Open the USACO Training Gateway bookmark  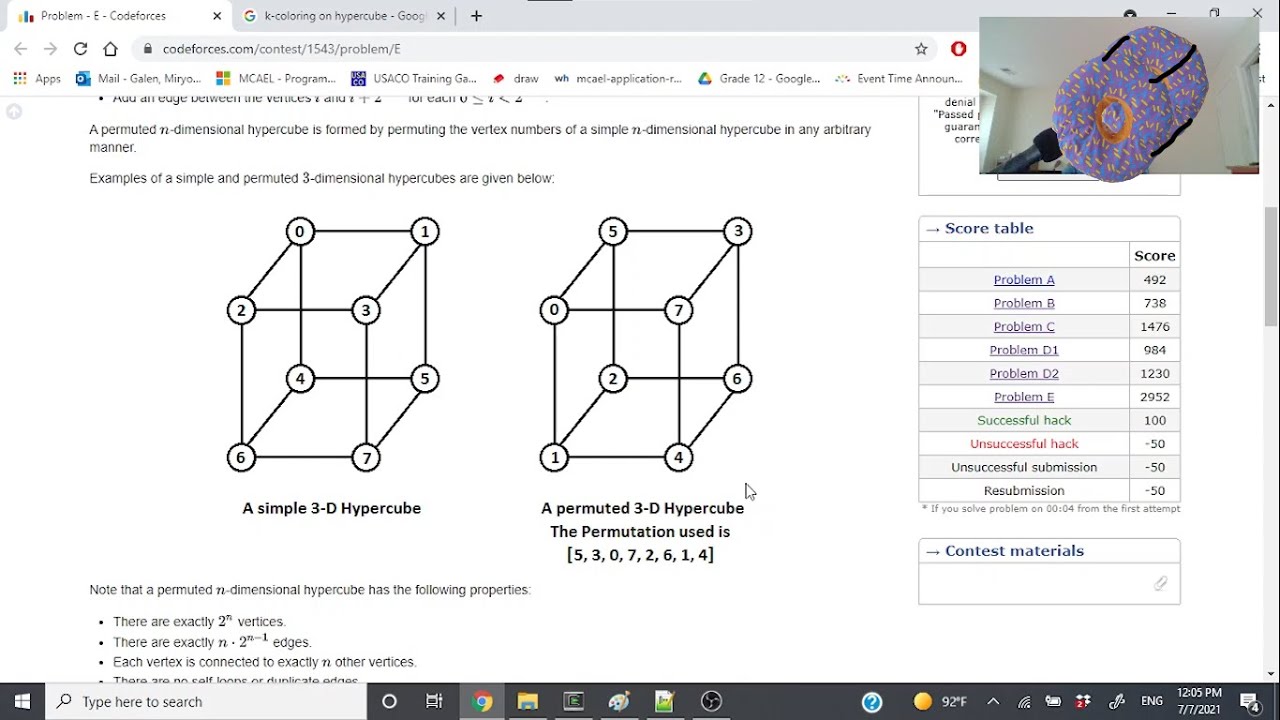click(414, 78)
